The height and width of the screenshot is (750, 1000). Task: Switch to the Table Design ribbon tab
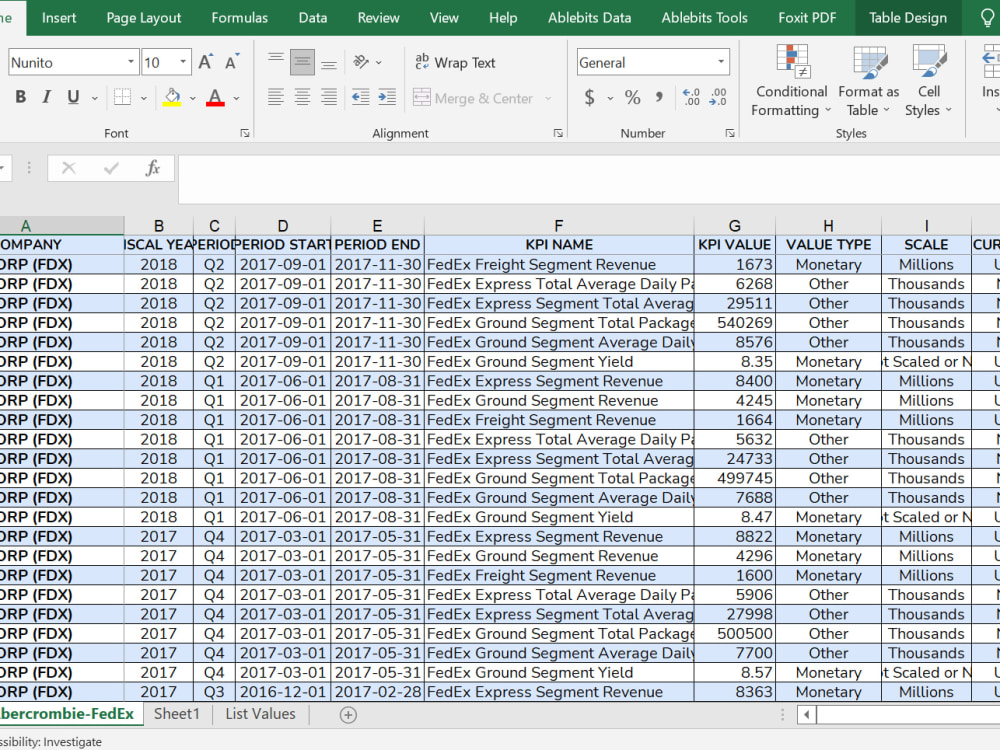click(x=908, y=17)
